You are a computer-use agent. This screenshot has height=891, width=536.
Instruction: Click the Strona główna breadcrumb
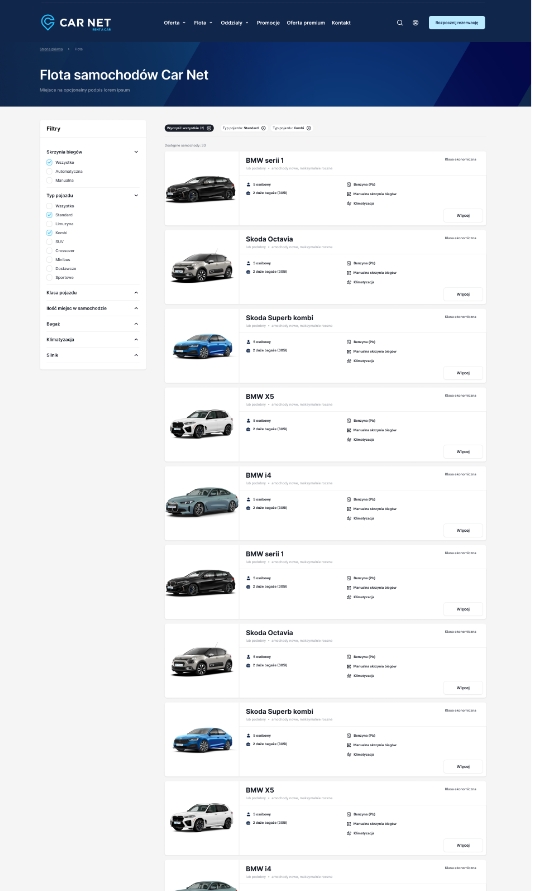(x=51, y=49)
